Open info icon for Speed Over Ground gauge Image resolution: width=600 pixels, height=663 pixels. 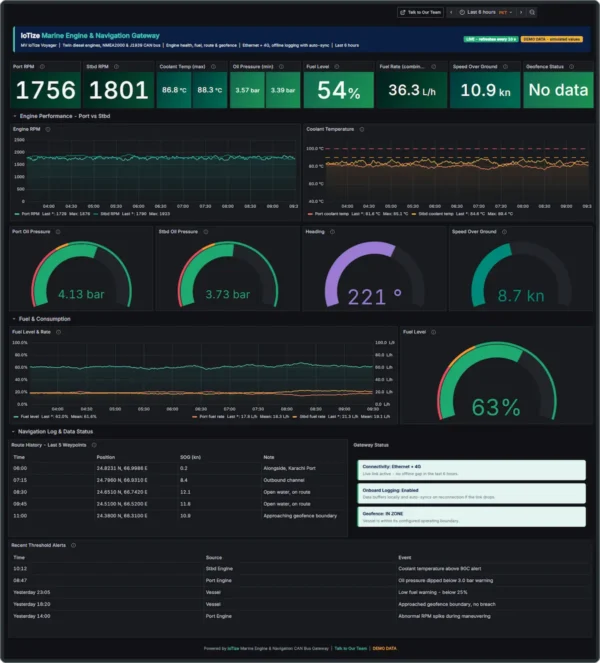(504, 232)
